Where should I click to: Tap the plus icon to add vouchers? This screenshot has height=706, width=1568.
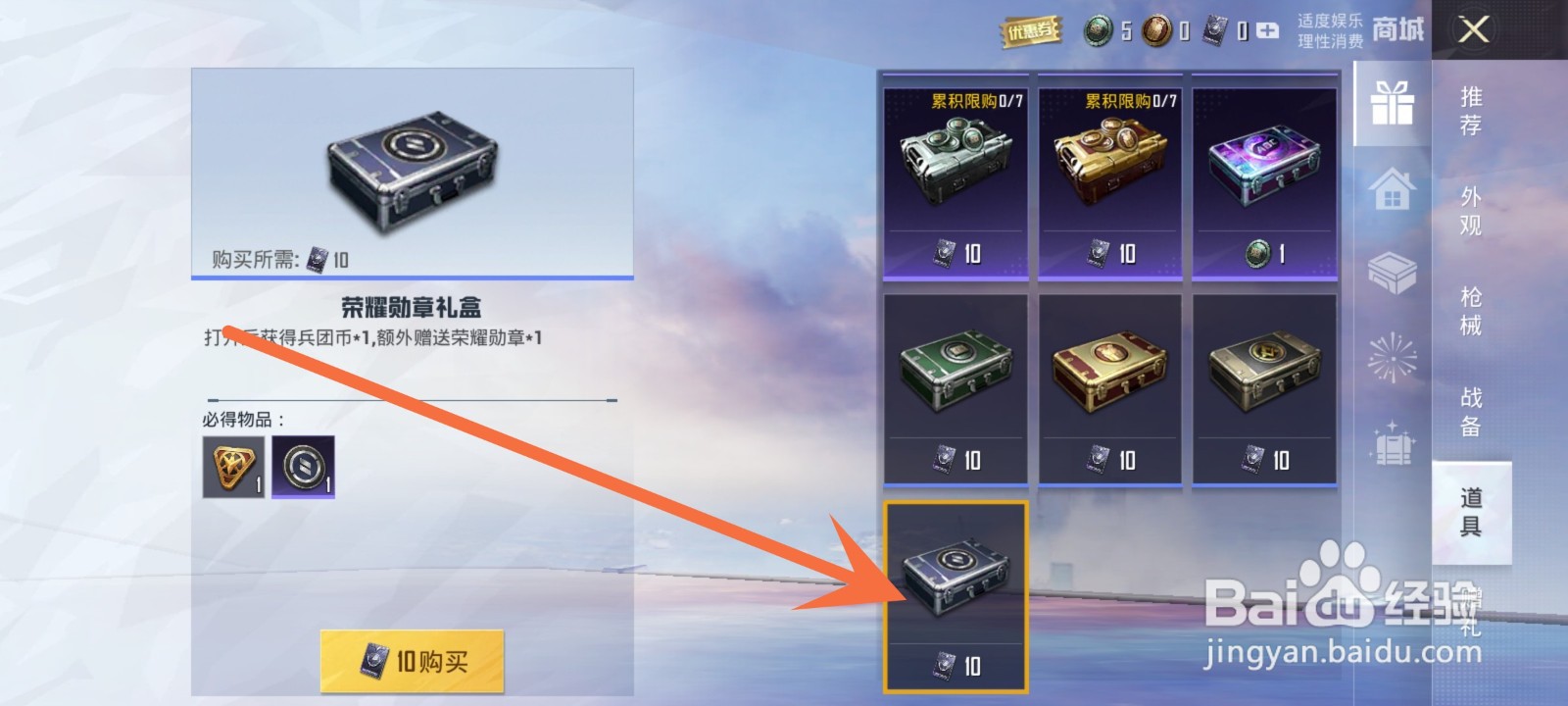(1268, 31)
